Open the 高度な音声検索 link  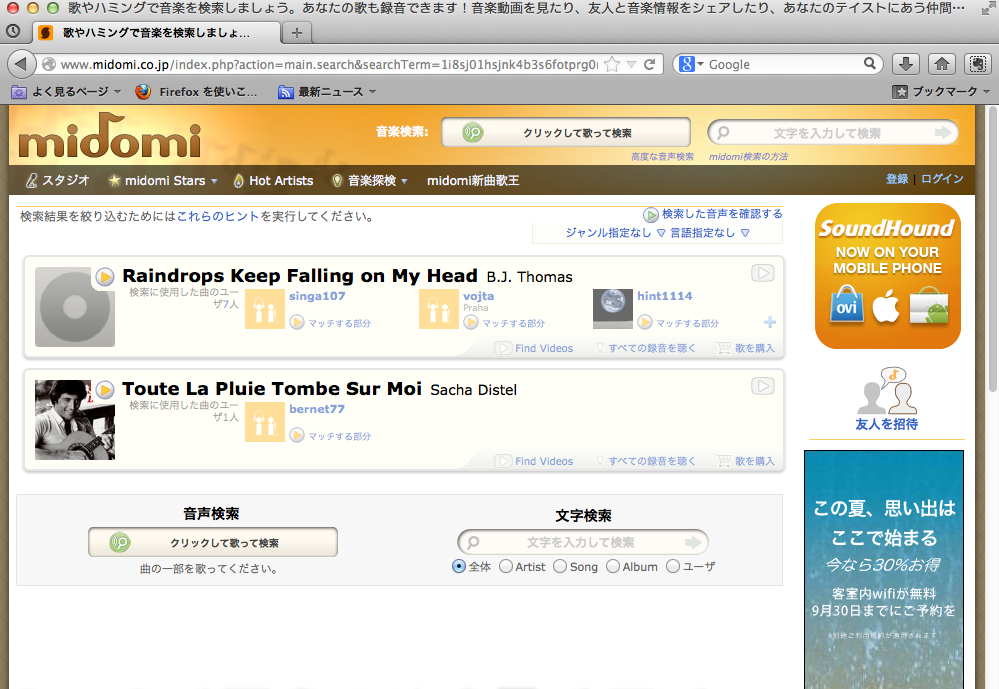tap(662, 156)
